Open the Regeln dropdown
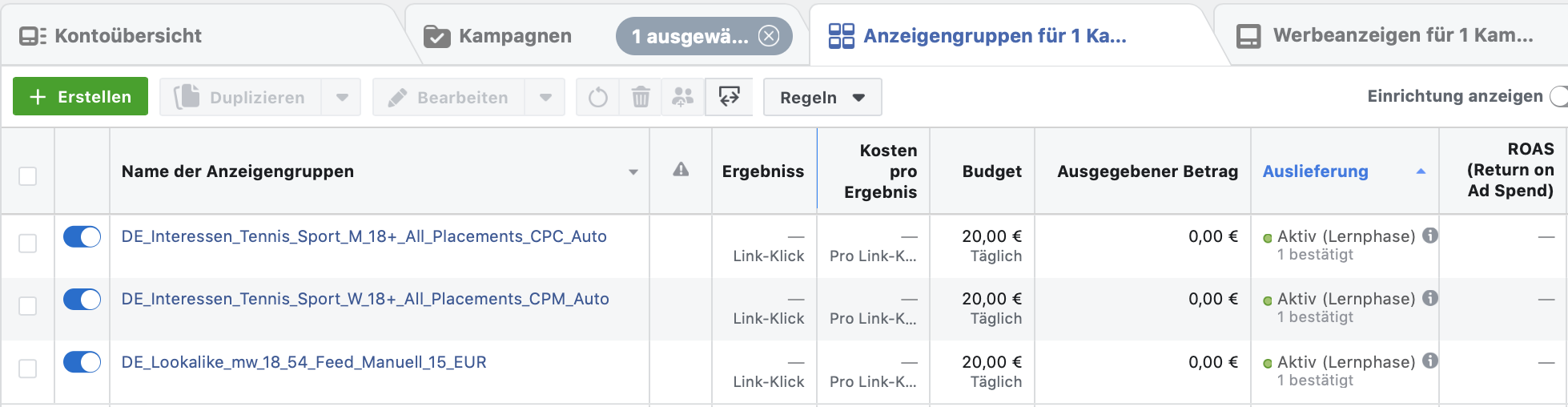The width and height of the screenshot is (1568, 407). point(822,98)
